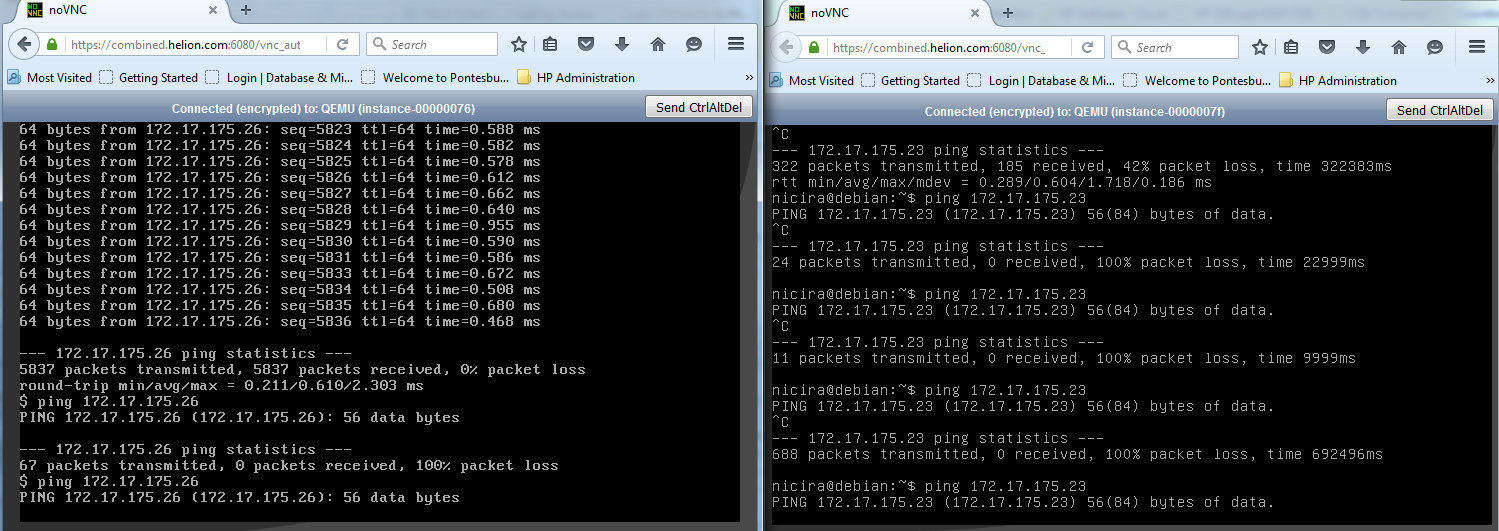Open Welcome to Pontesbu bookmark in left window
The image size is (1499, 531).
coord(435,77)
